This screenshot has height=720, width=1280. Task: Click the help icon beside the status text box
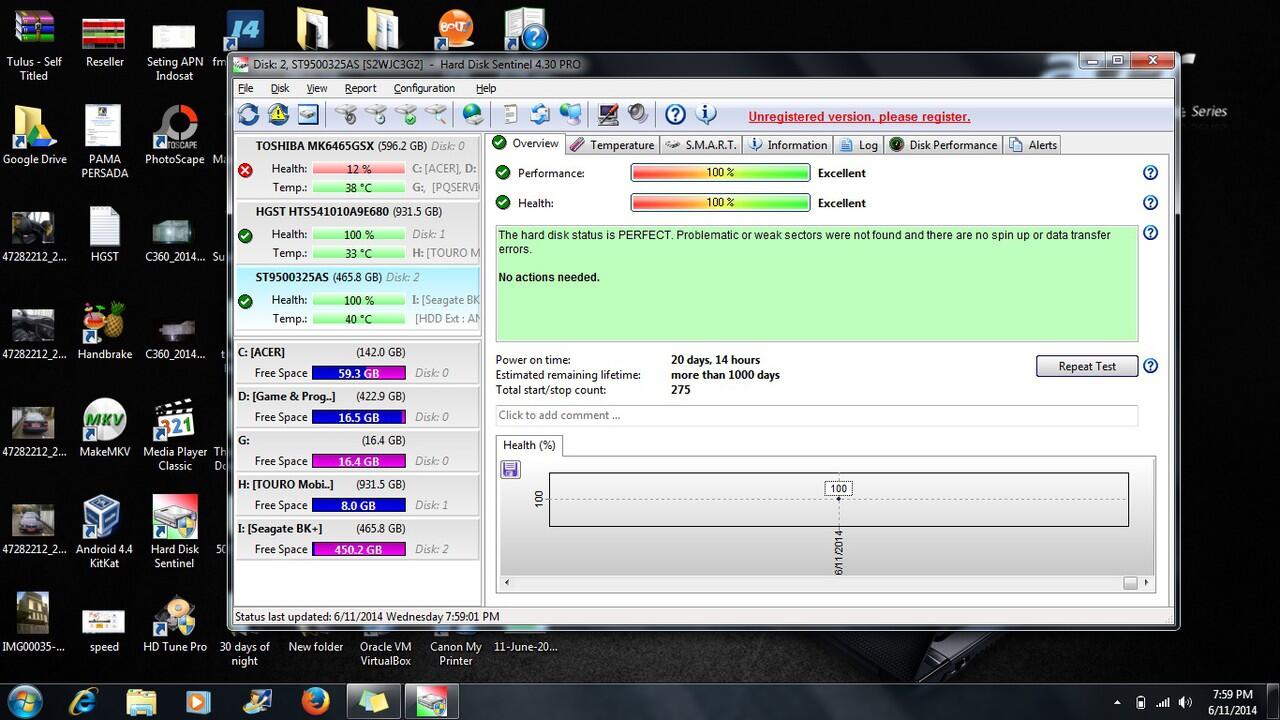pos(1150,233)
